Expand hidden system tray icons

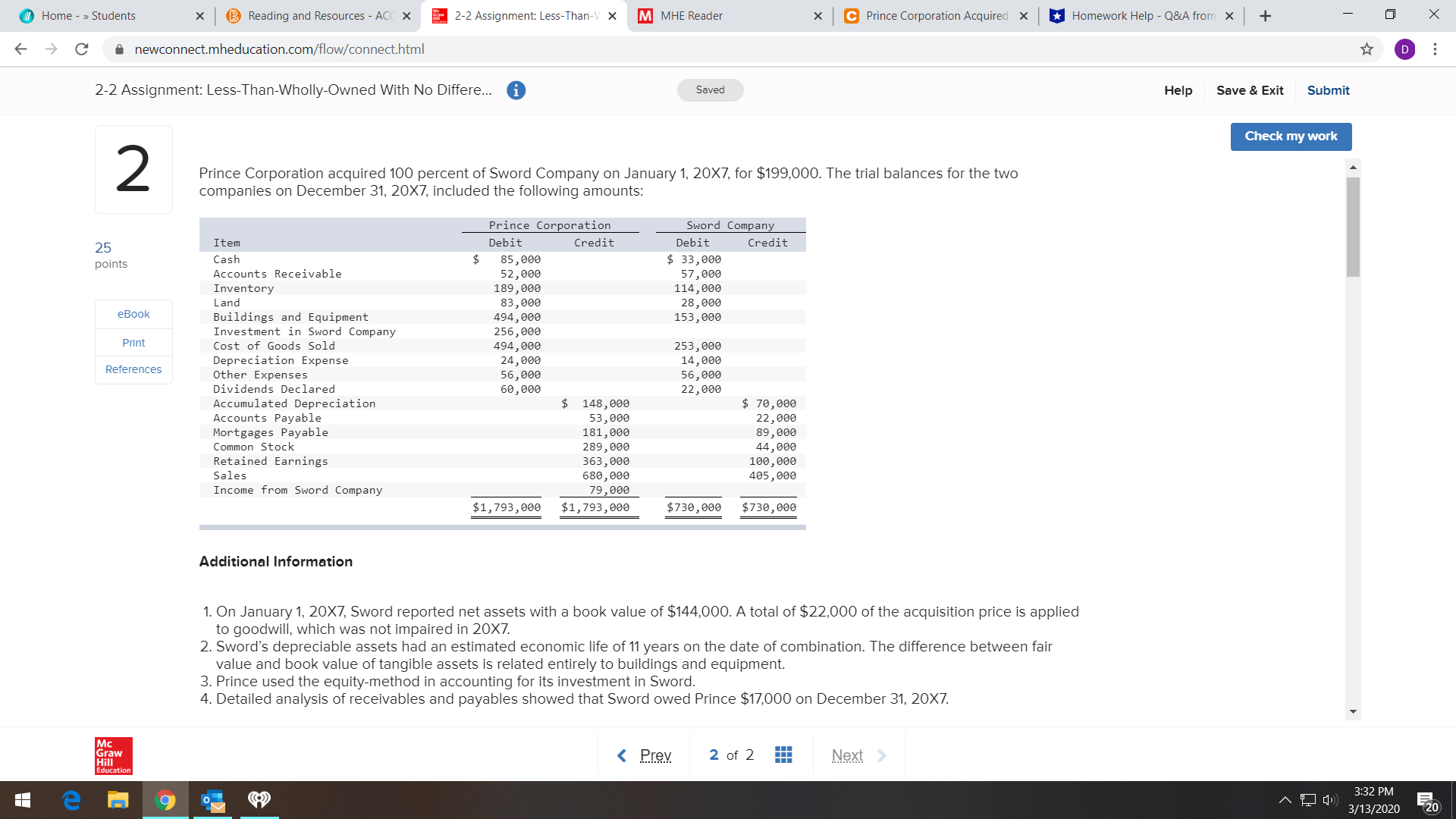point(1285,800)
